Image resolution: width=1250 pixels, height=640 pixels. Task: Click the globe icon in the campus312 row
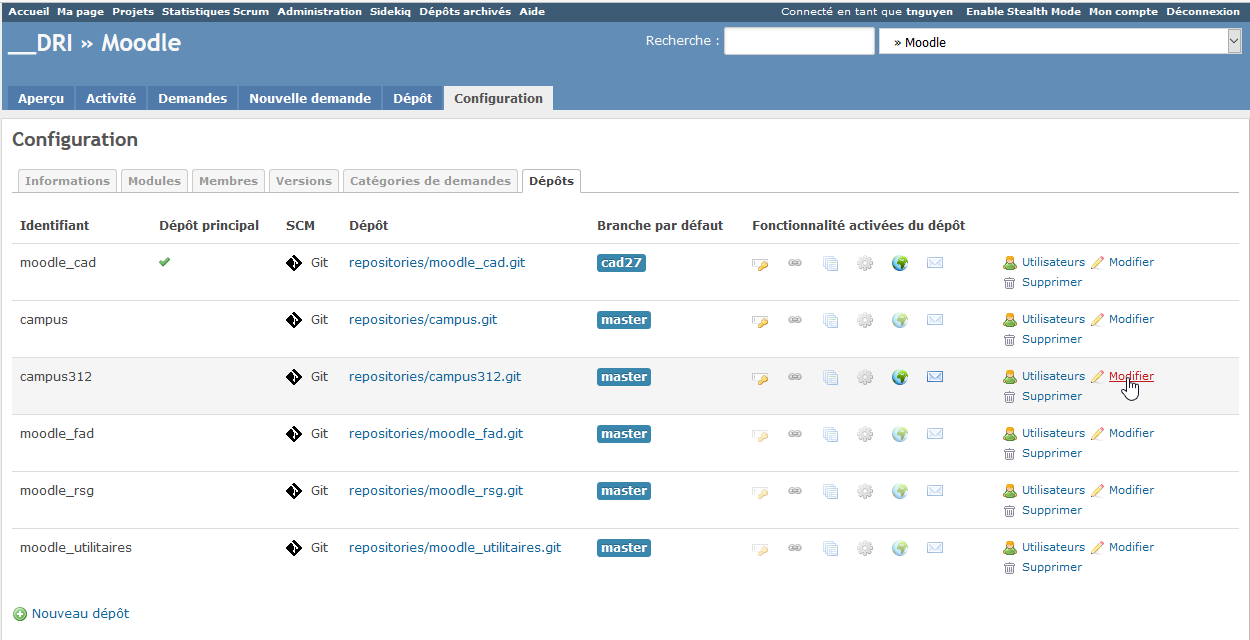point(900,377)
